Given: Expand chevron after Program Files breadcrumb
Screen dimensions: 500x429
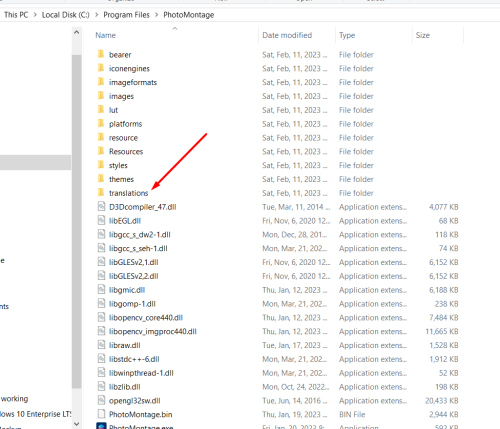Looking at the screenshot, I should pos(156,15).
